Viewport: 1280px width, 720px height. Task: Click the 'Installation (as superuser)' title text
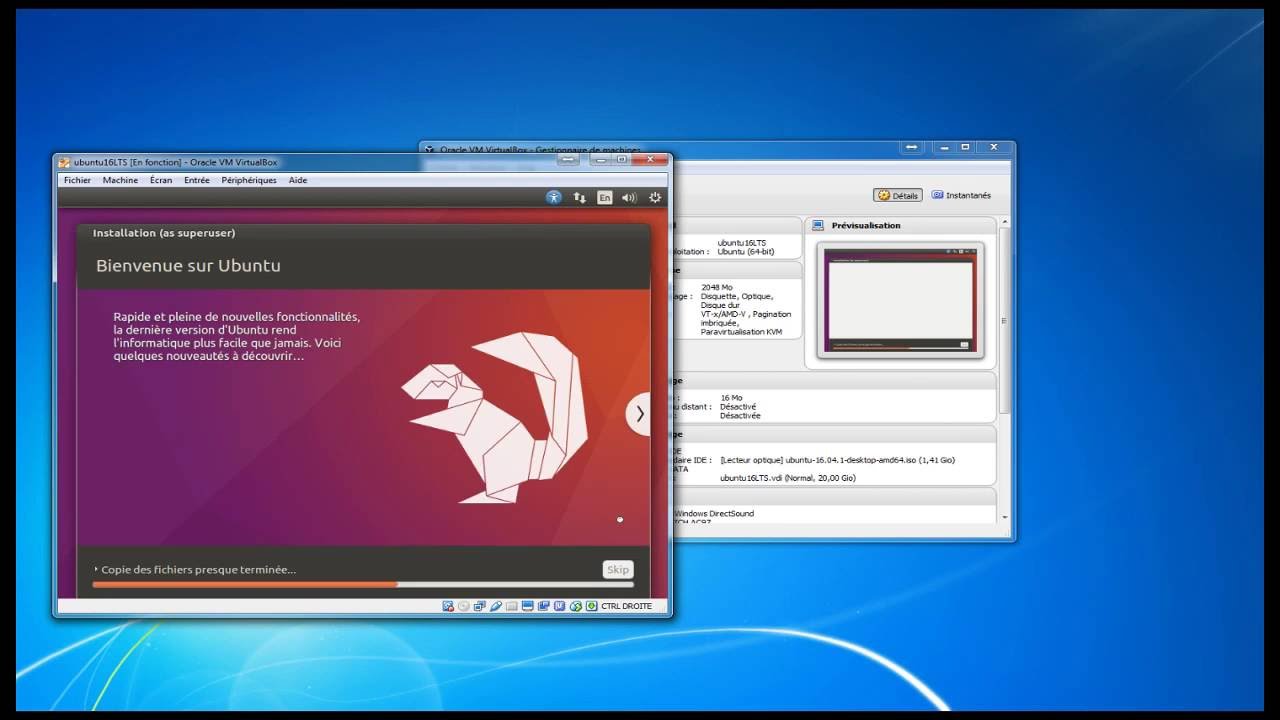[x=164, y=233]
